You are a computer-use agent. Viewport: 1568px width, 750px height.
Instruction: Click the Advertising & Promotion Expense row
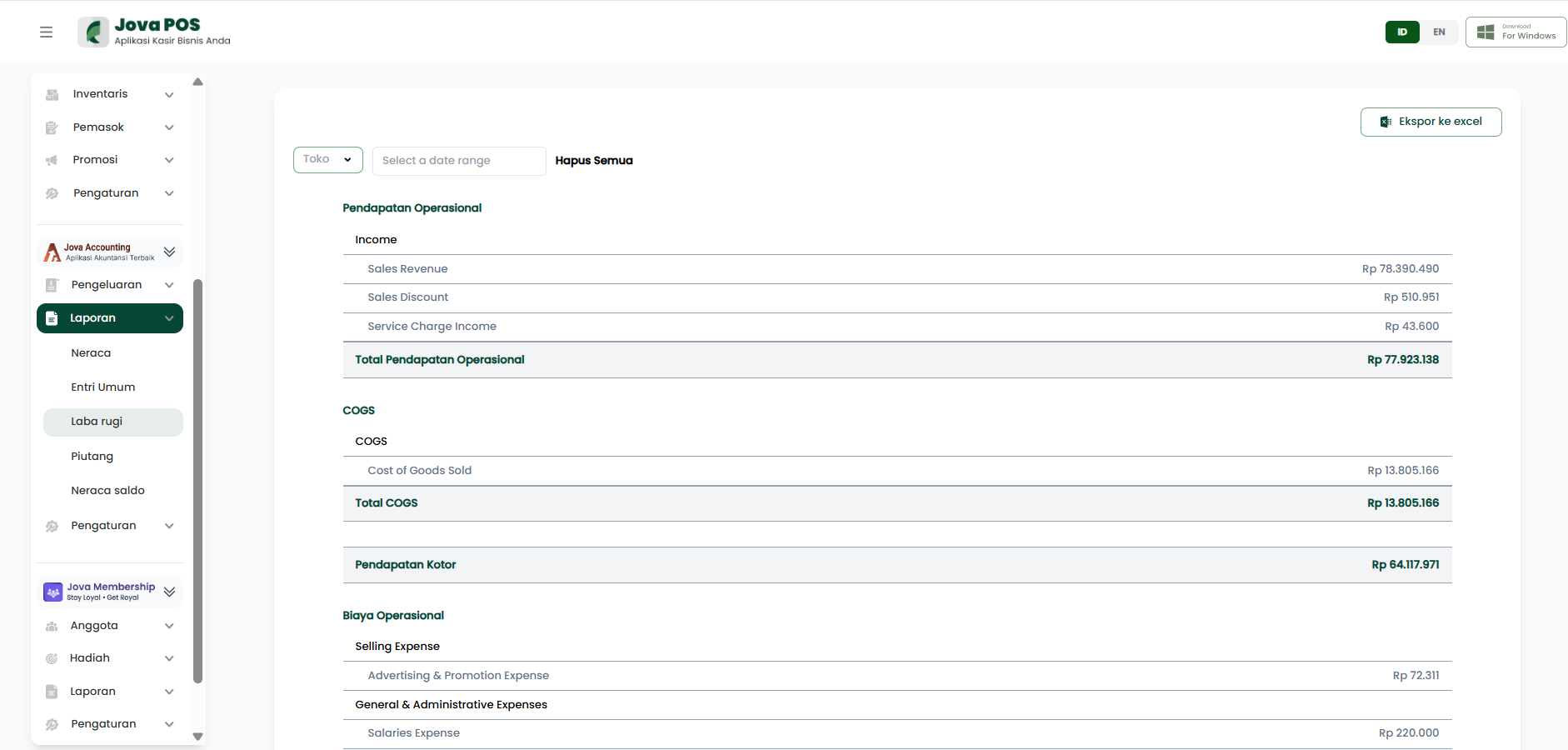coord(897,676)
